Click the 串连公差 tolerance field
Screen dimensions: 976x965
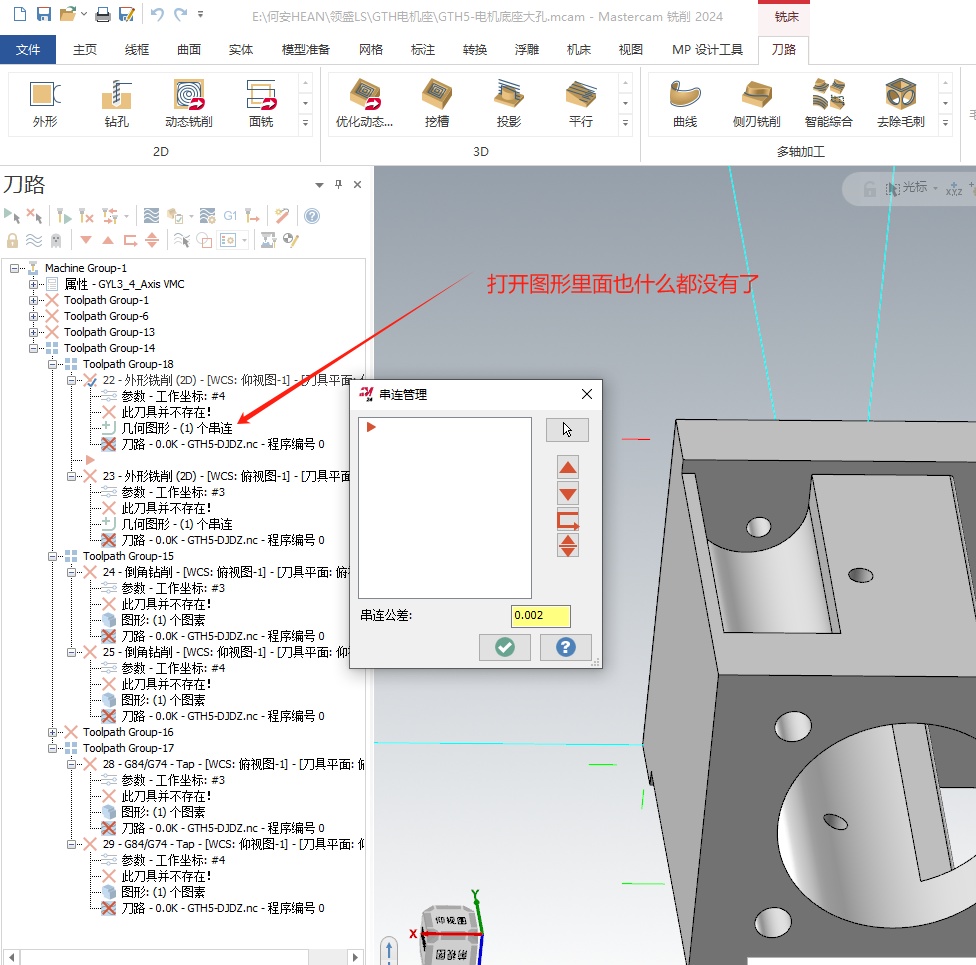pyautogui.click(x=540, y=615)
